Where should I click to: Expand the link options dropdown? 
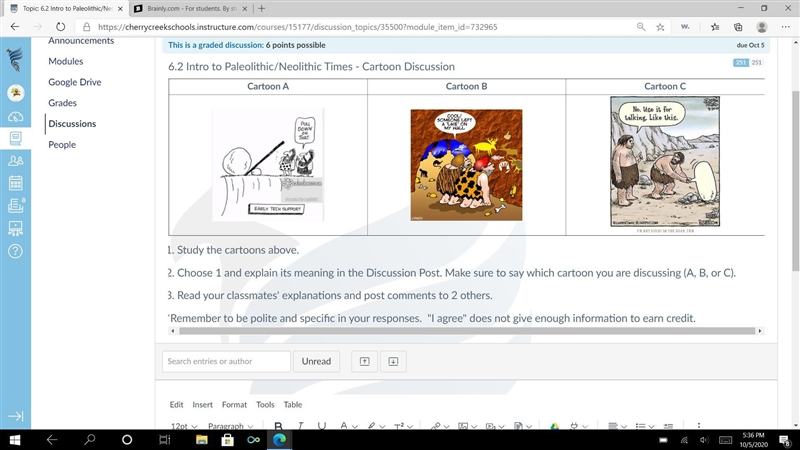[446, 426]
